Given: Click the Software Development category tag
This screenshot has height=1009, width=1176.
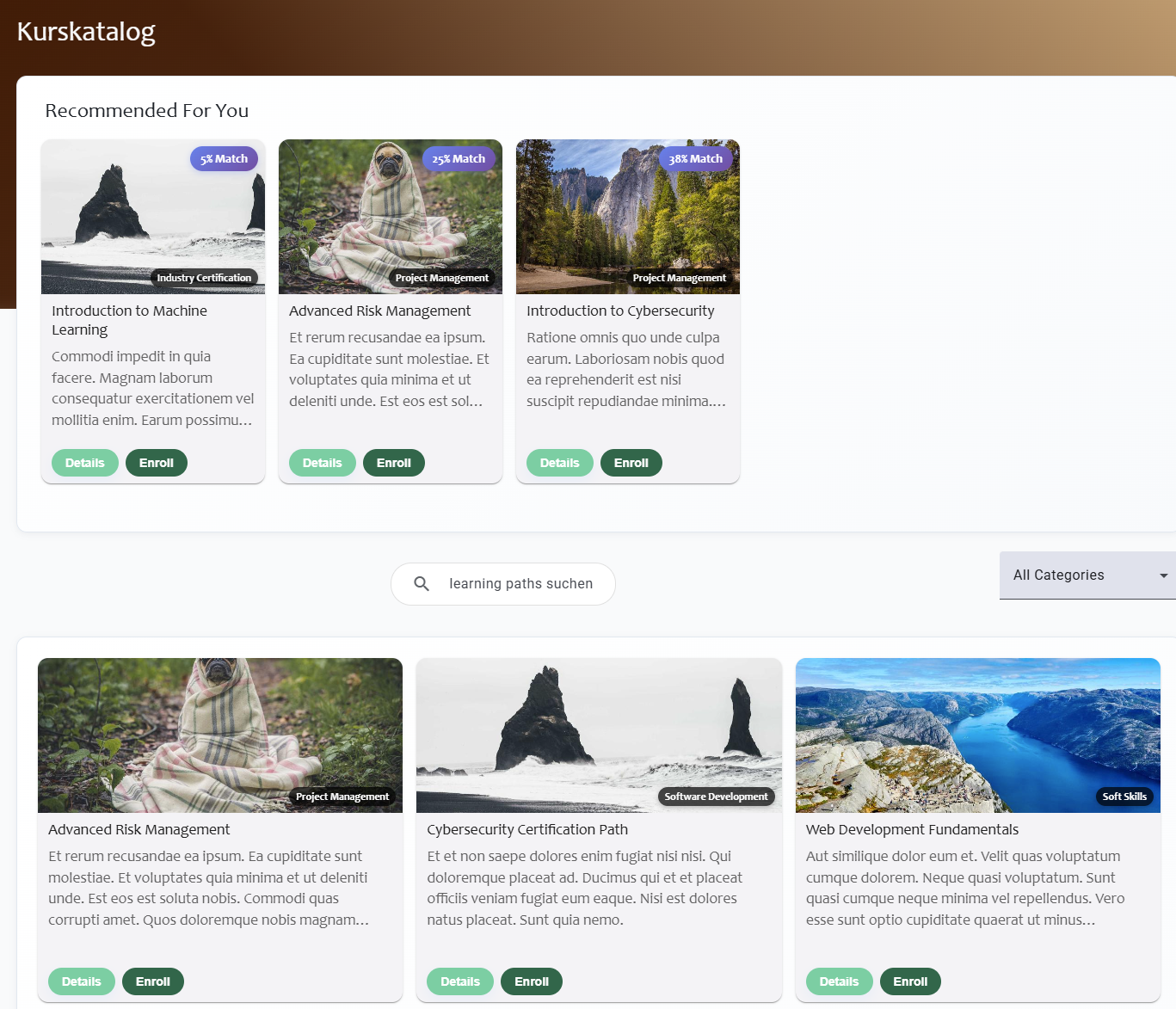Looking at the screenshot, I should (716, 797).
